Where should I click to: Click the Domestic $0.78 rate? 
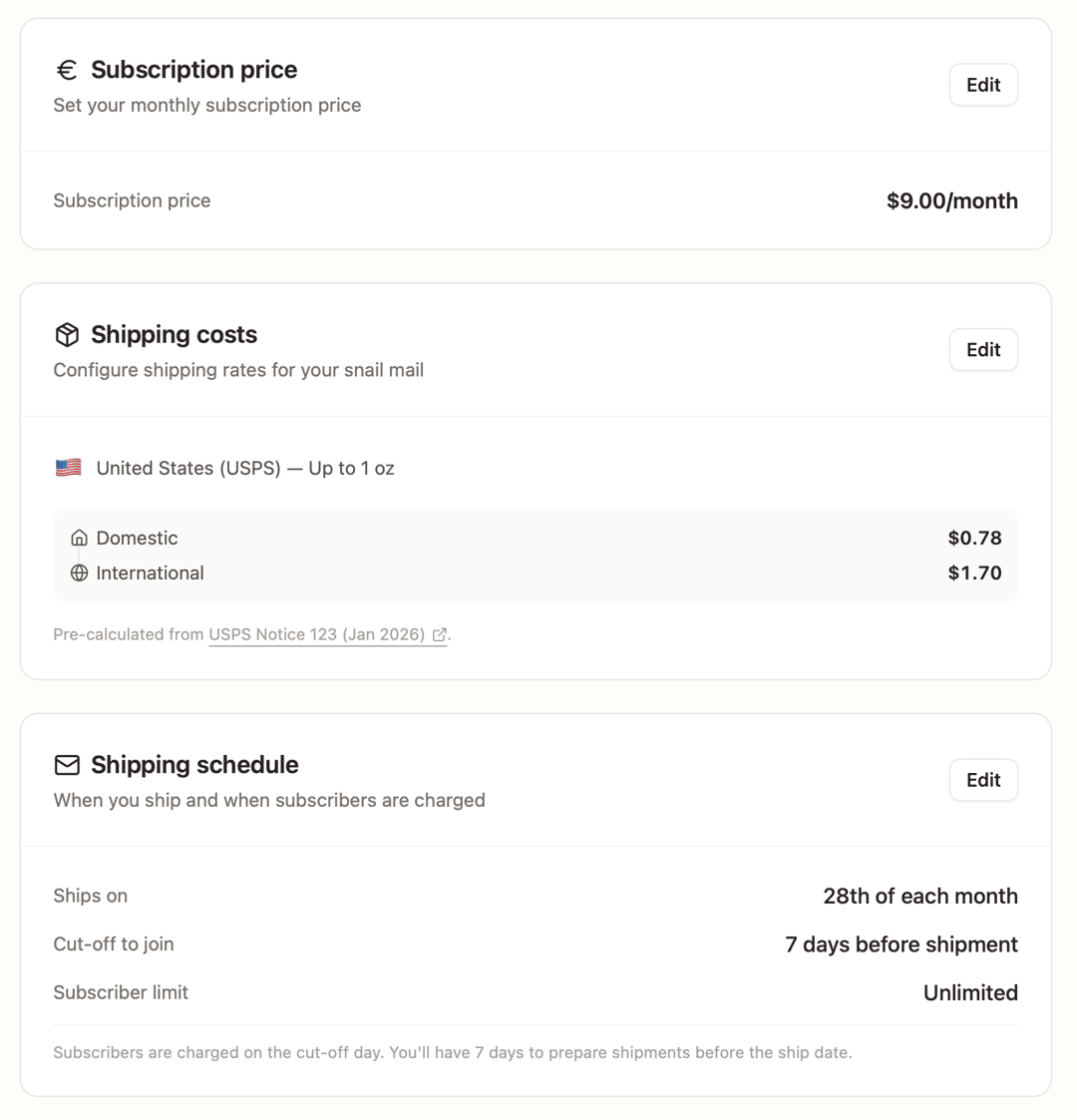tap(975, 538)
